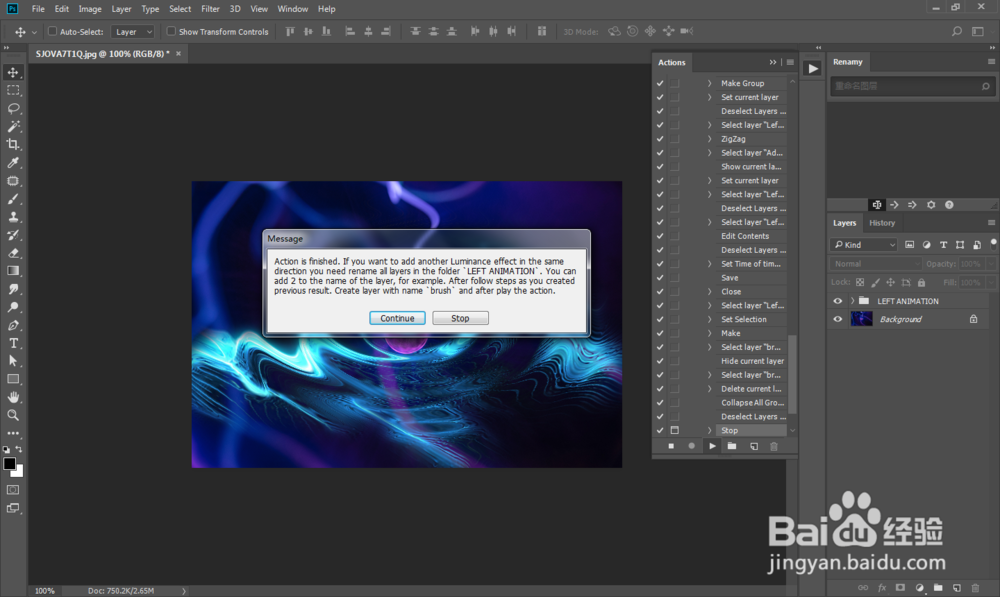This screenshot has width=1000, height=597.
Task: Hide the Background layer visibility eye
Action: click(x=838, y=320)
